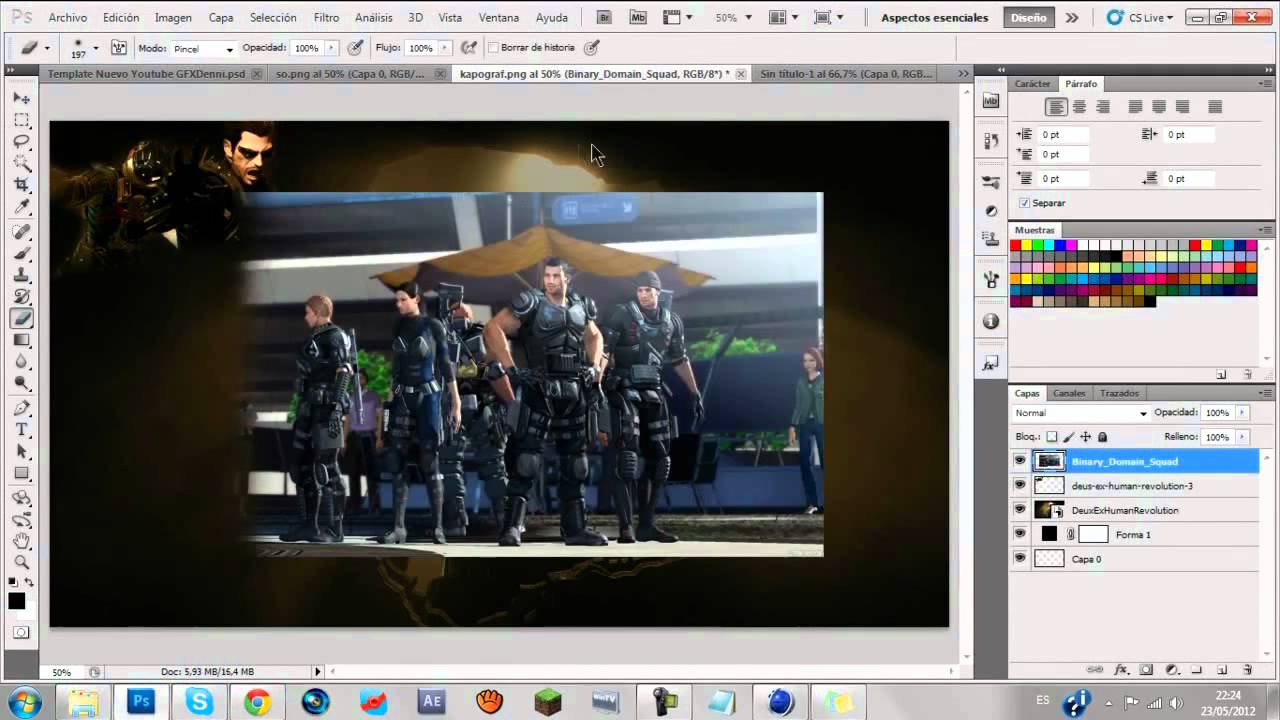1280x720 pixels.
Task: Open the Normal blend mode dropdown
Action: coord(1080,413)
